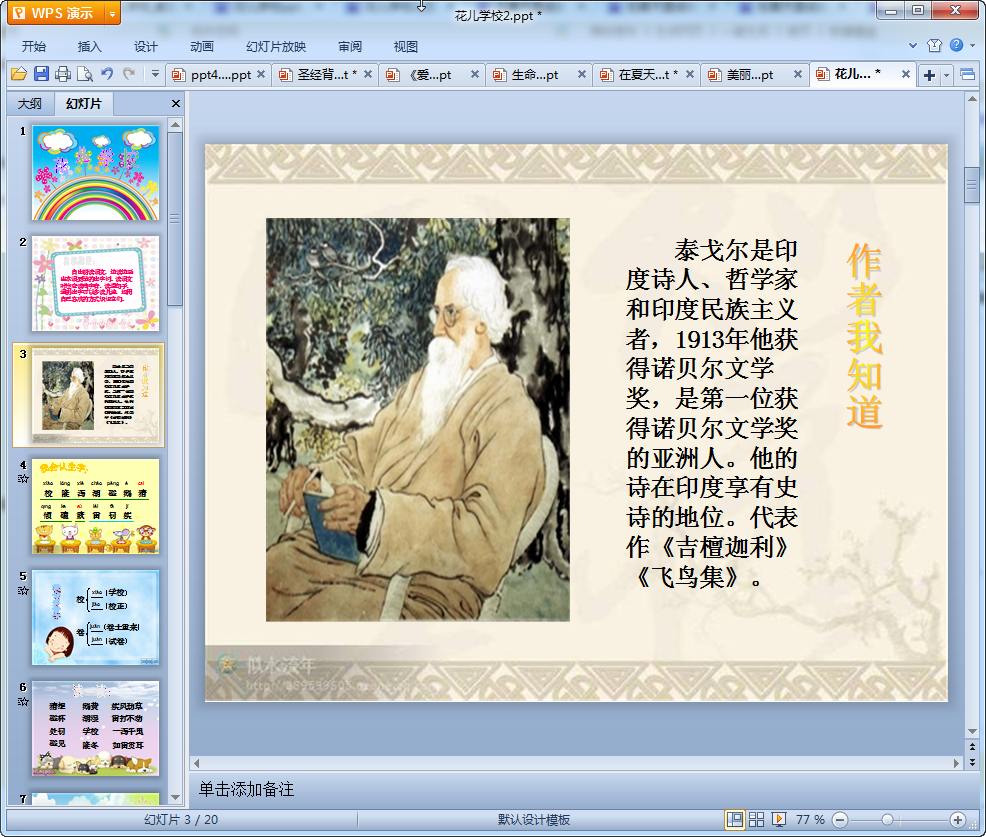This screenshot has height=837, width=986.
Task: Redo the action with the redo arrow
Action: coord(129,74)
